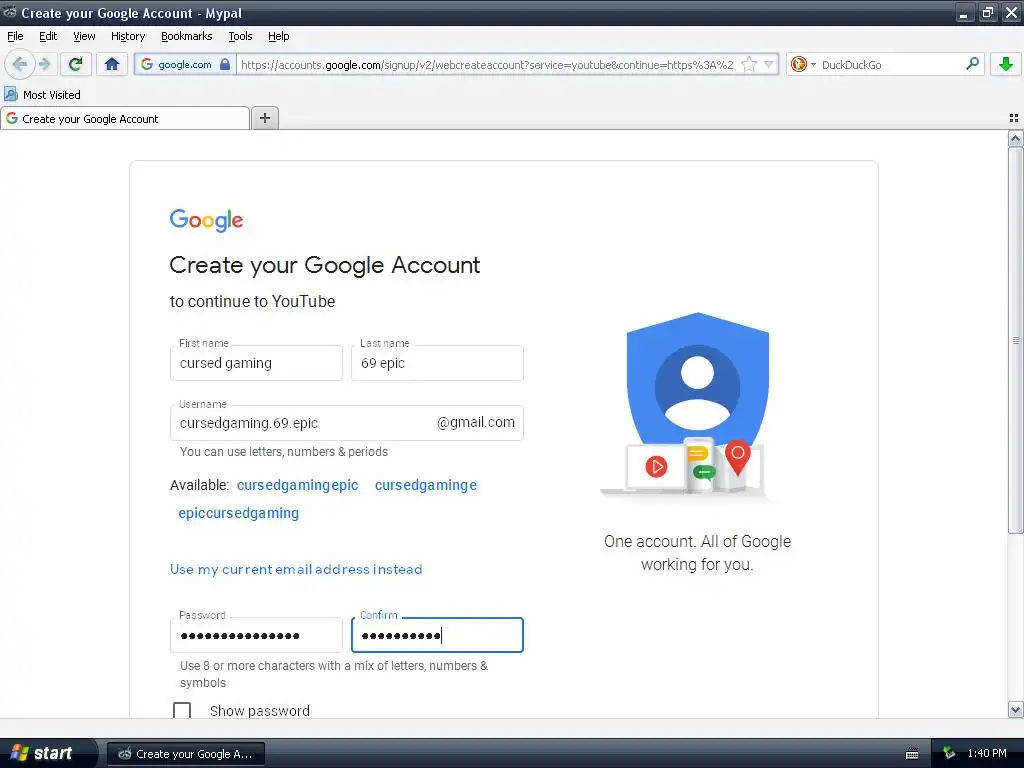The height and width of the screenshot is (768, 1024).
Task: Click the padlock site security icon
Action: [x=225, y=64]
